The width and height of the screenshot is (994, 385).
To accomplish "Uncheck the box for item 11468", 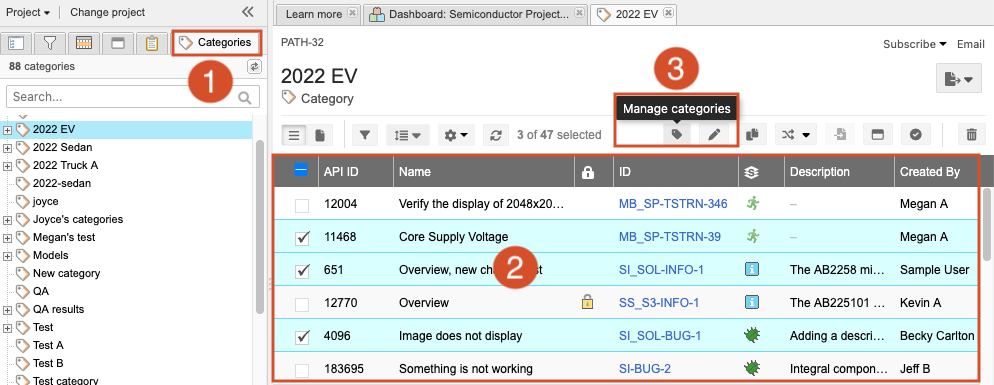I will [x=302, y=238].
